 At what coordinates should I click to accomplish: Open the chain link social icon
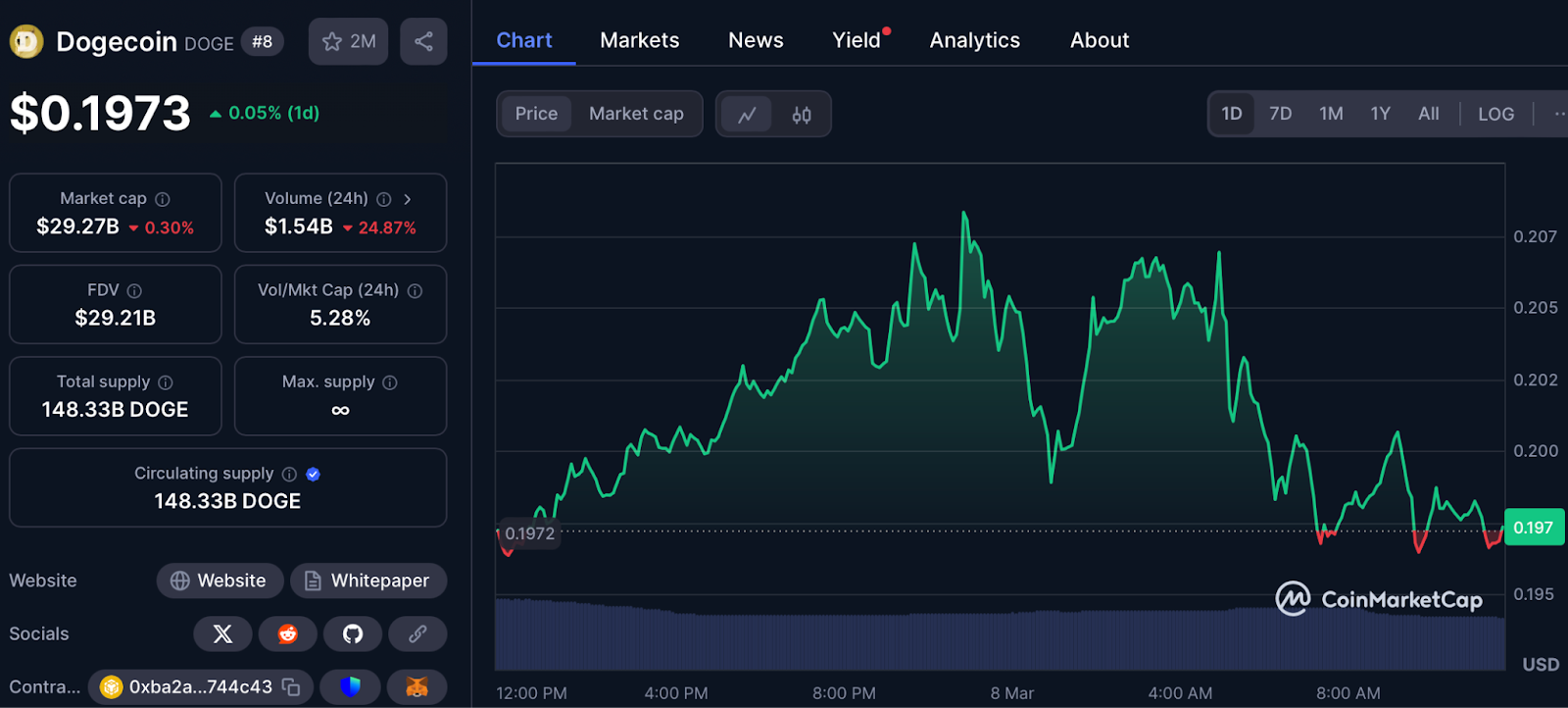coord(417,633)
